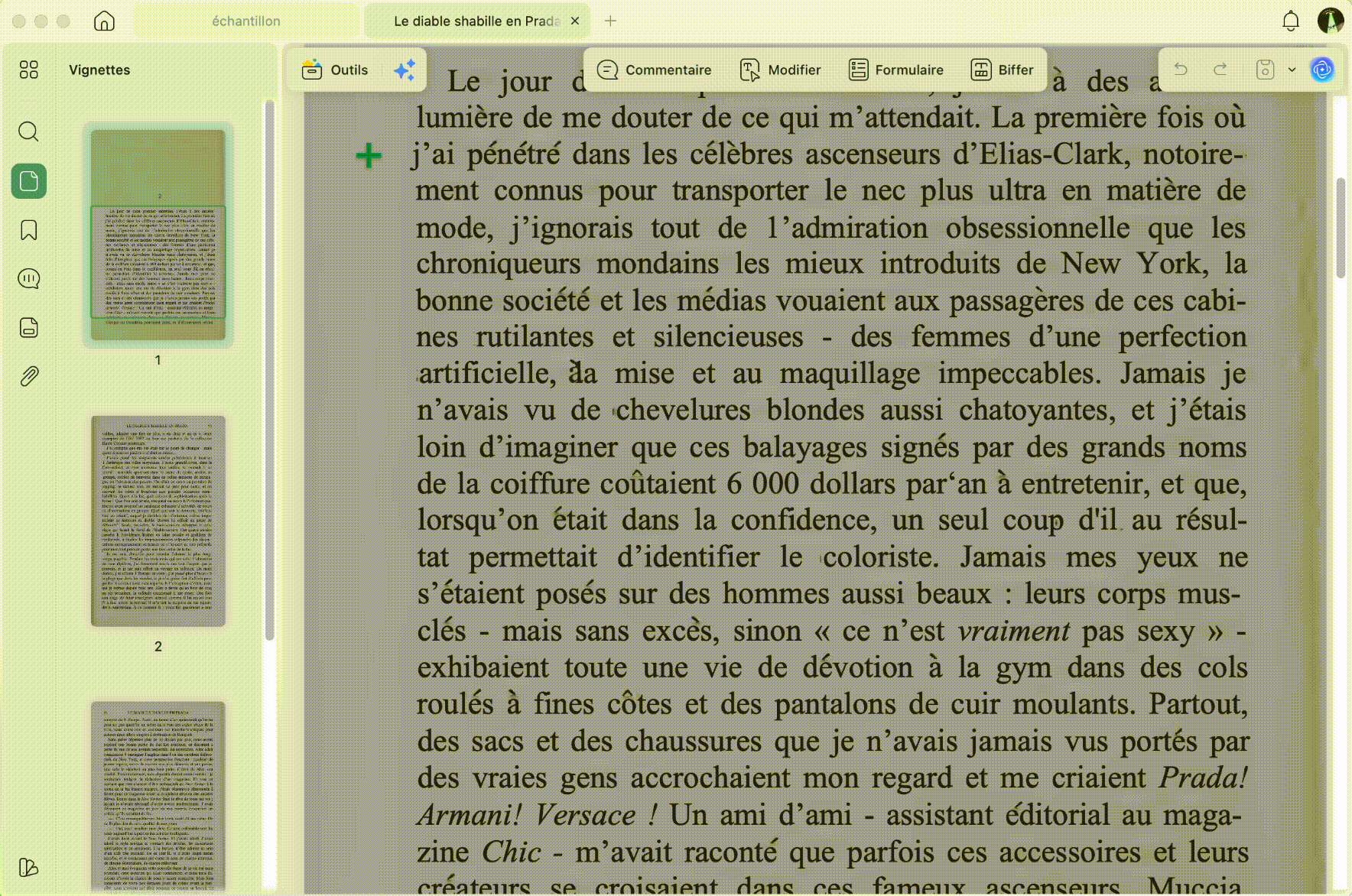Open the grid overview sidebar icon
The height and width of the screenshot is (896, 1352).
pos(29,70)
